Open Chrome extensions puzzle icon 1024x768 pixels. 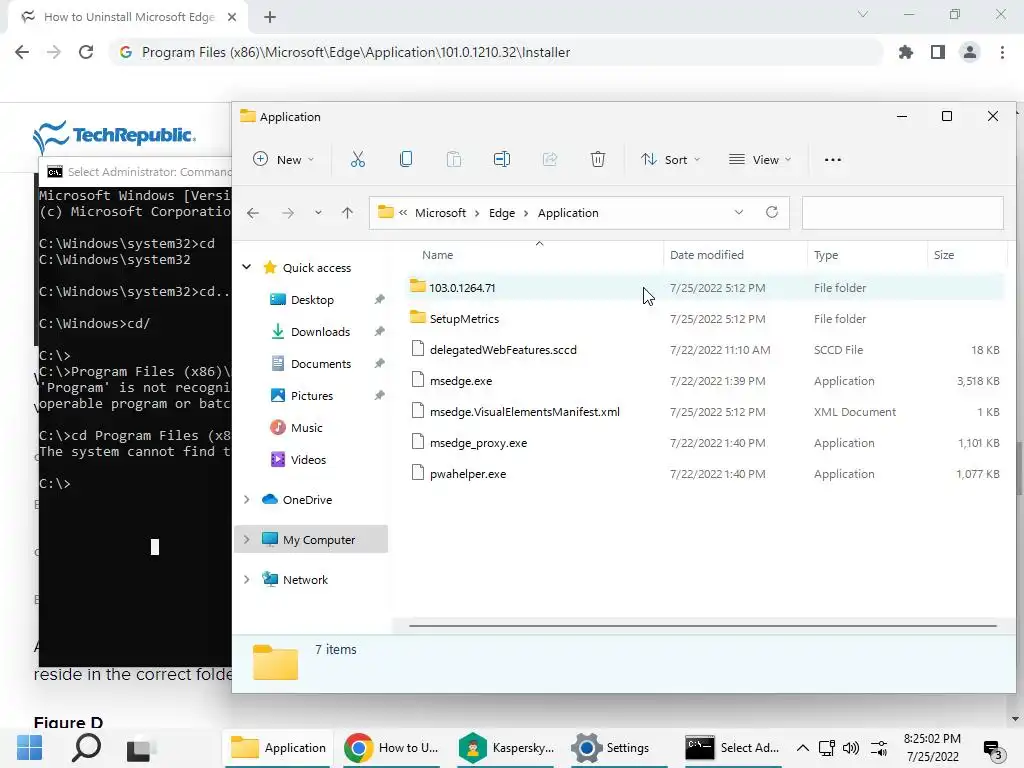[906, 52]
